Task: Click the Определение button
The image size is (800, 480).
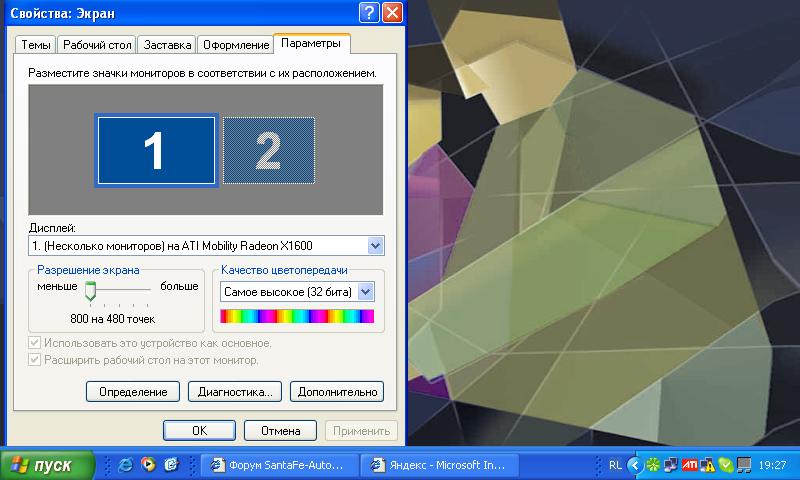Action: (x=133, y=392)
